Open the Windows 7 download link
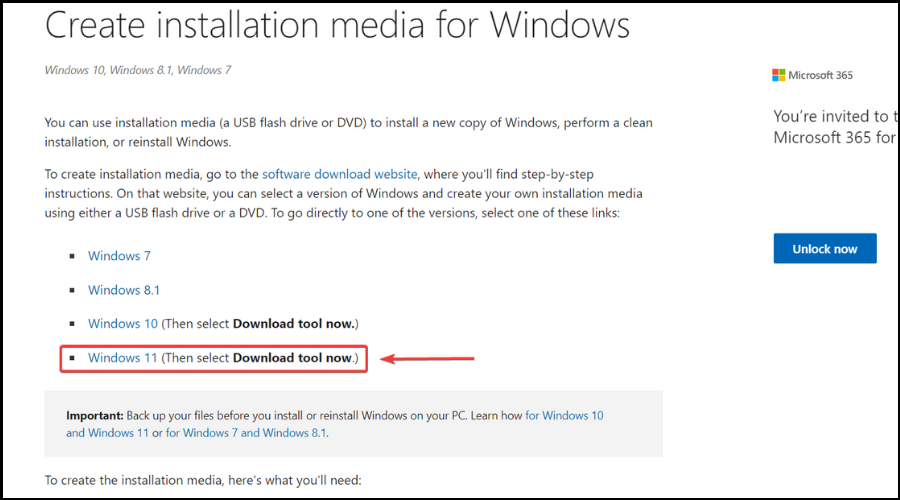 click(x=119, y=256)
